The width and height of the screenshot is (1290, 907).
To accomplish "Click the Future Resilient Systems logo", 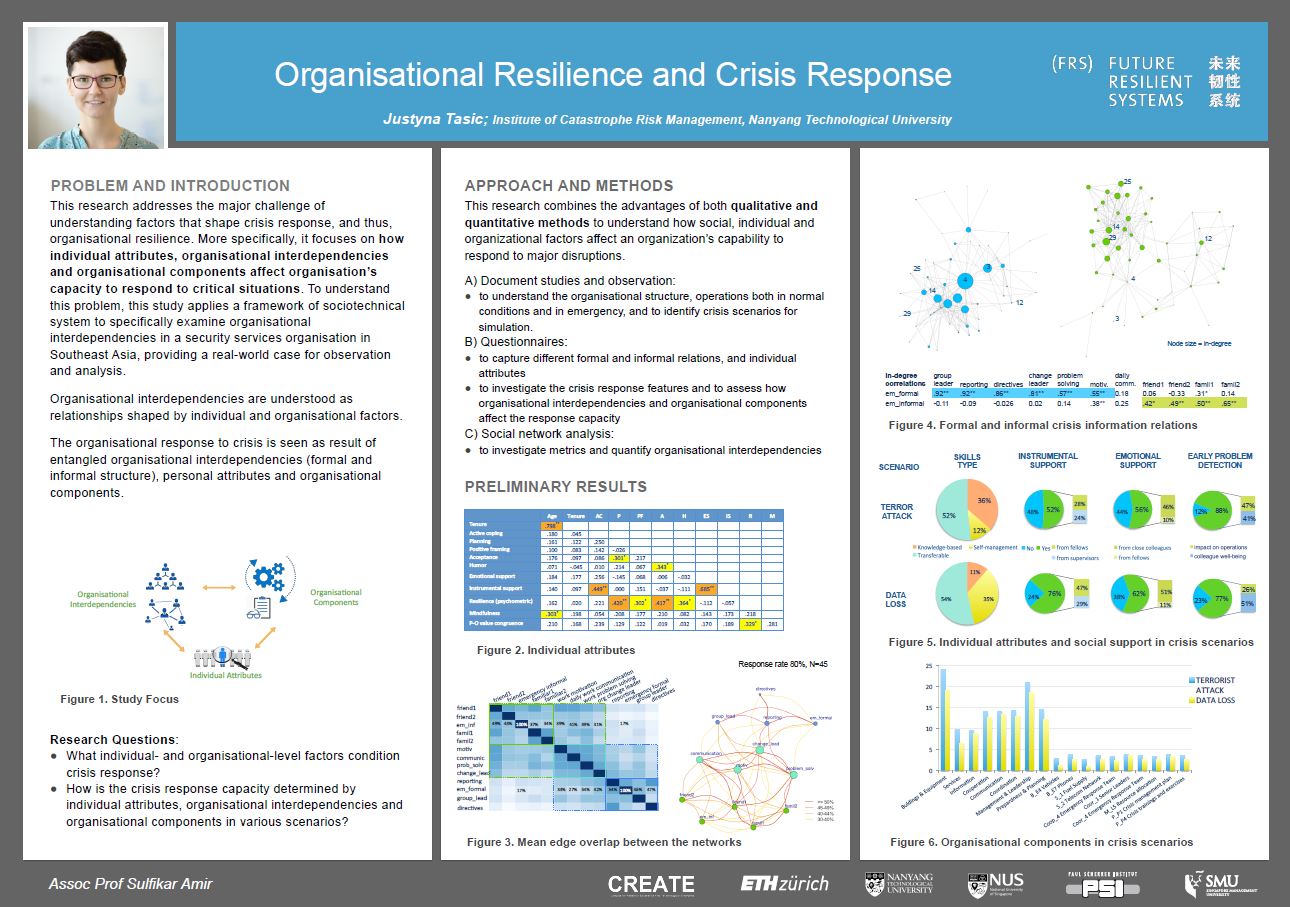I will [1146, 82].
